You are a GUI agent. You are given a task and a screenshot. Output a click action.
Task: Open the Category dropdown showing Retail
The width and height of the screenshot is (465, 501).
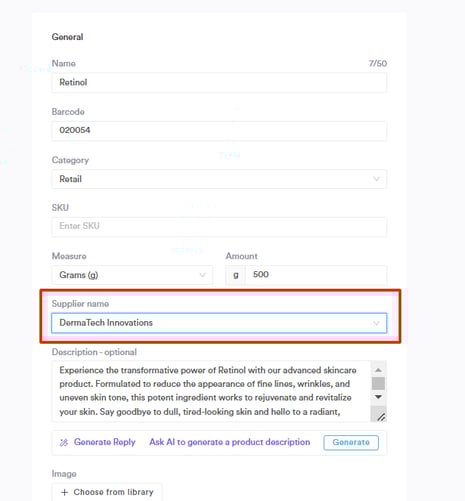pos(219,179)
